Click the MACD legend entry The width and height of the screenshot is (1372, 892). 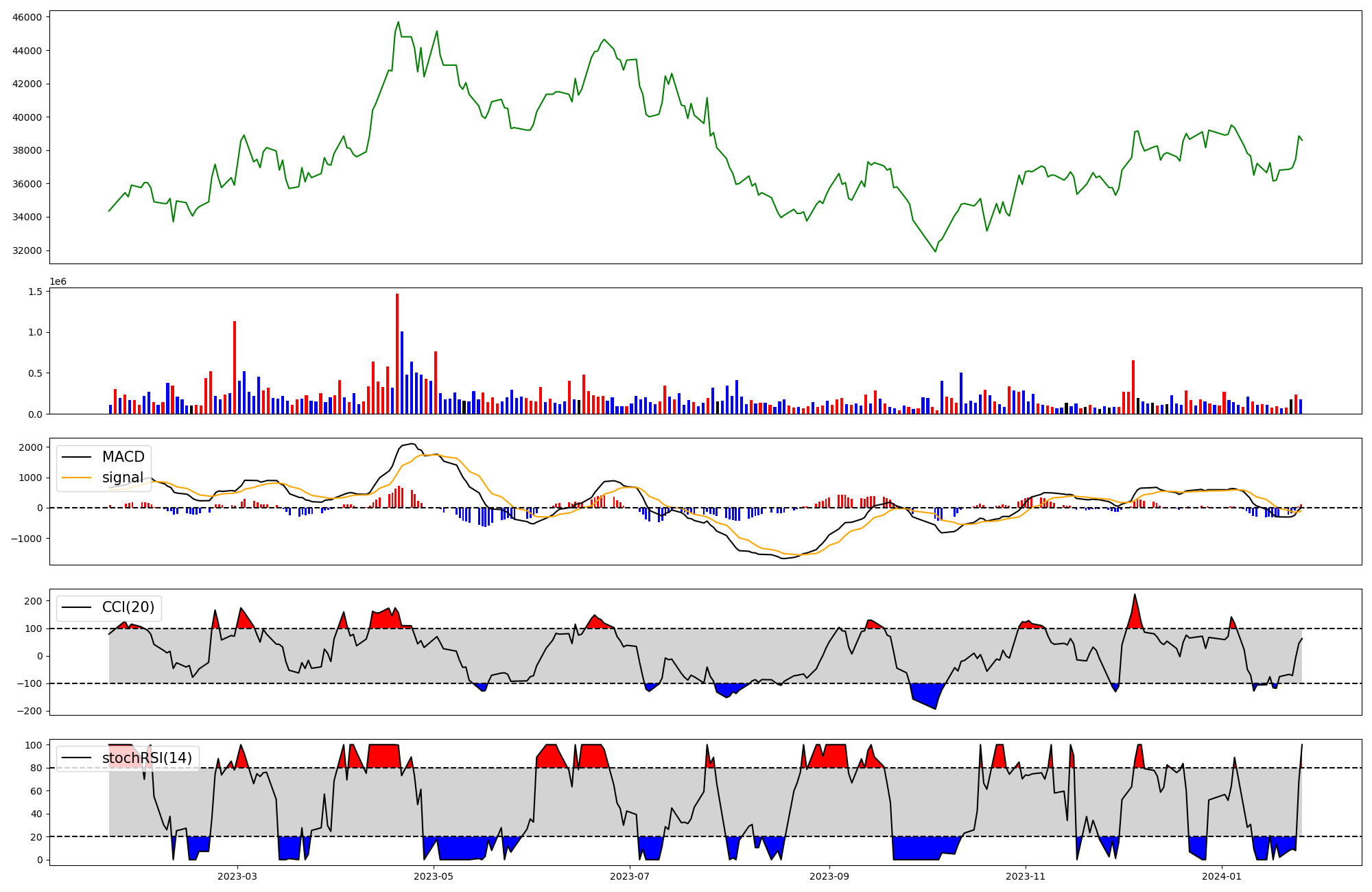[123, 457]
